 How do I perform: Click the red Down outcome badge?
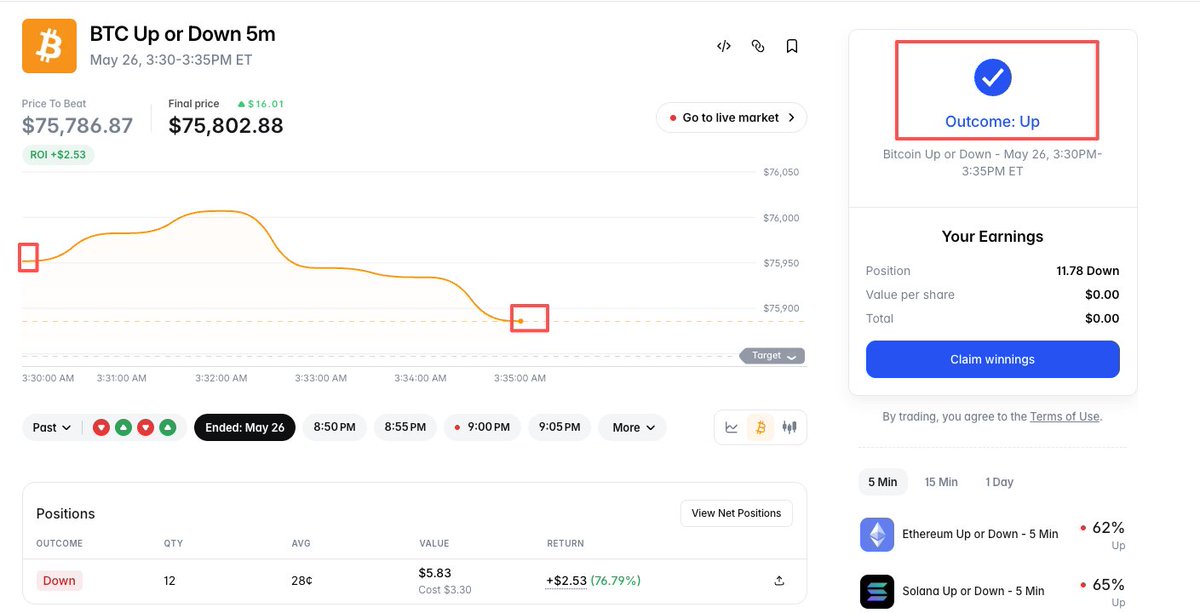click(x=59, y=580)
